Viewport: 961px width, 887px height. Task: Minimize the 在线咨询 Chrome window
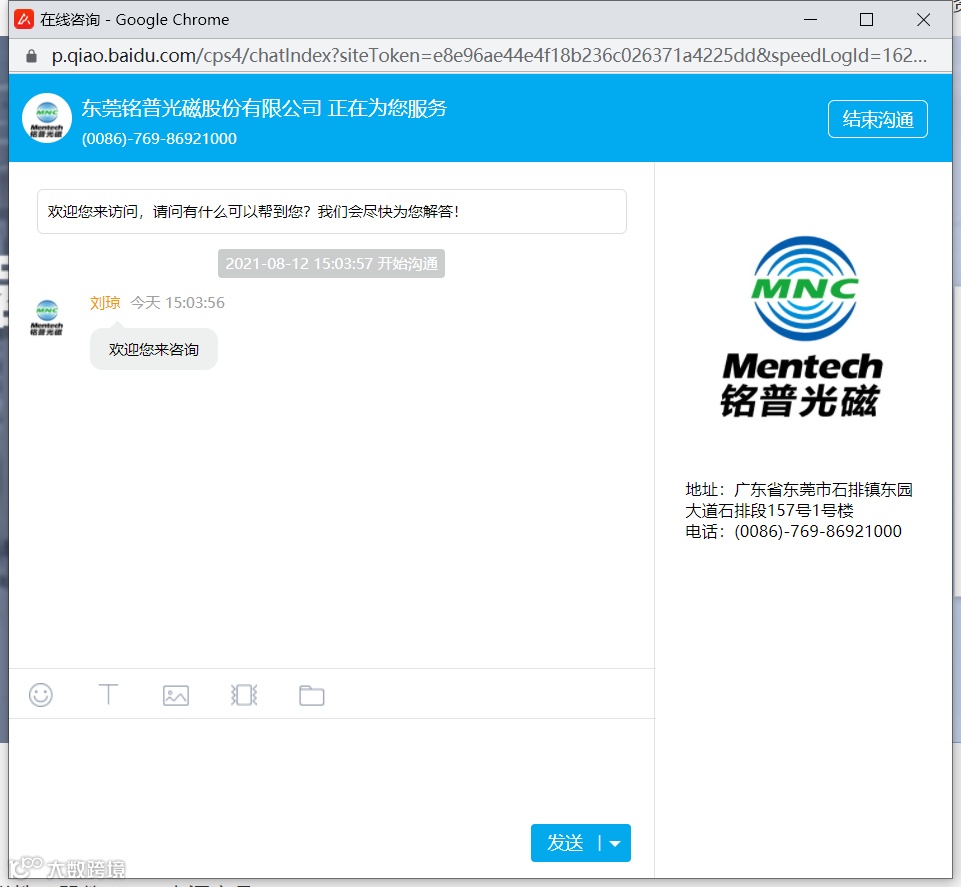click(811, 20)
